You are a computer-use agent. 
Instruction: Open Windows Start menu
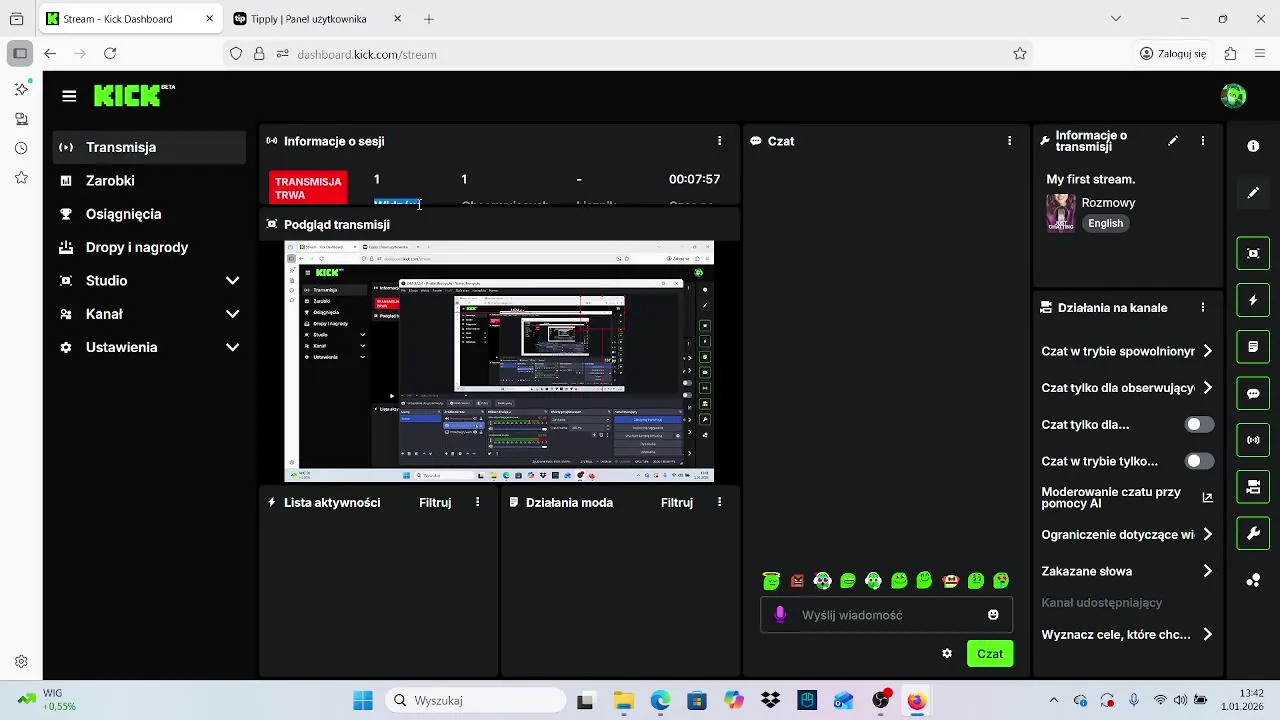[363, 700]
